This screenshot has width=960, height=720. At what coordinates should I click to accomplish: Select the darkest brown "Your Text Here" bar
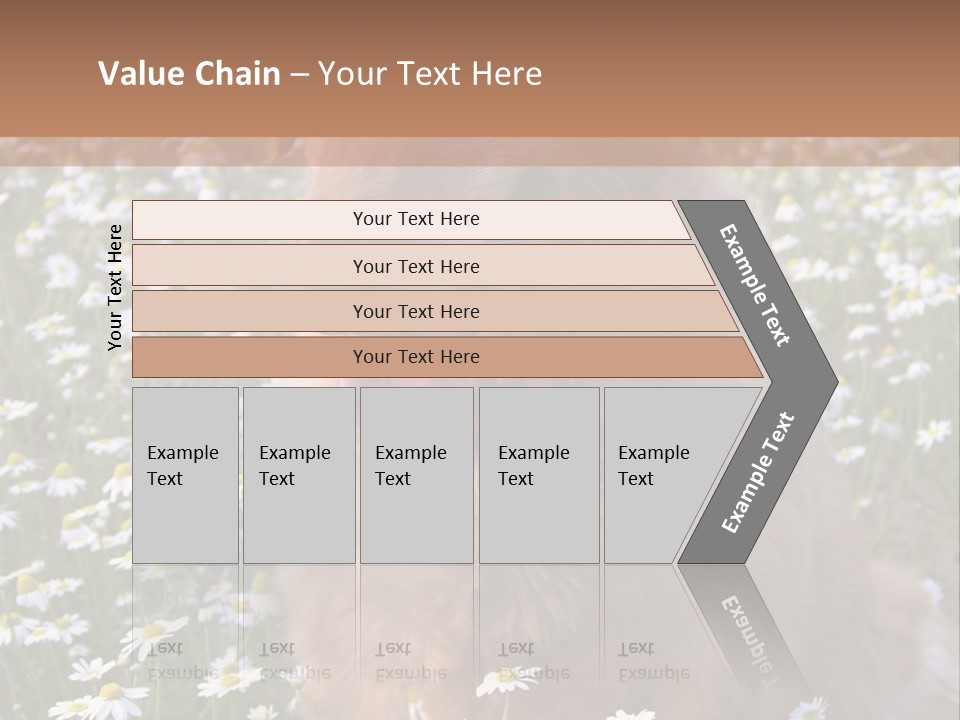click(x=415, y=357)
